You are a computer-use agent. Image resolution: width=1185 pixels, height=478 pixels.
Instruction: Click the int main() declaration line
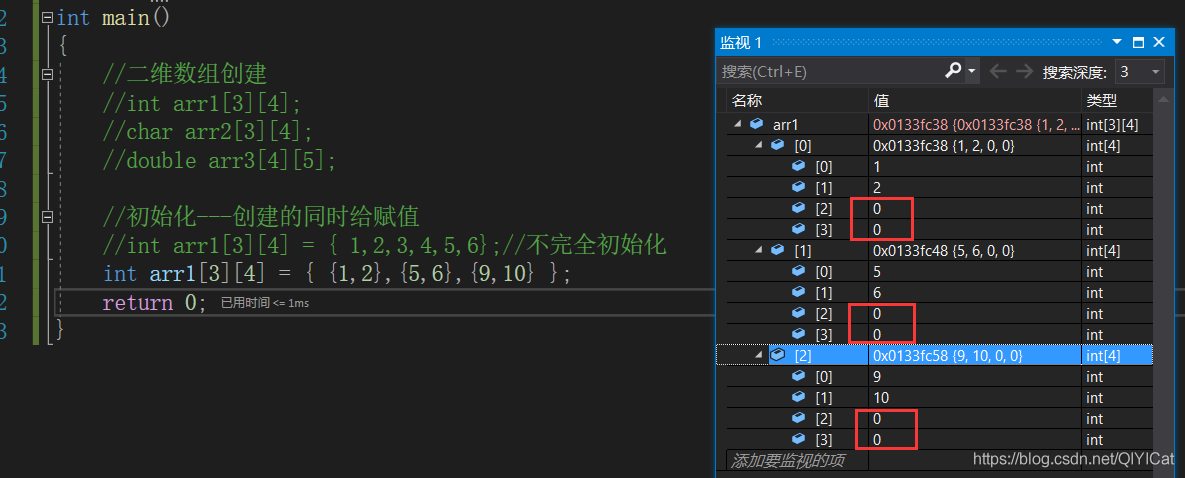[113, 17]
